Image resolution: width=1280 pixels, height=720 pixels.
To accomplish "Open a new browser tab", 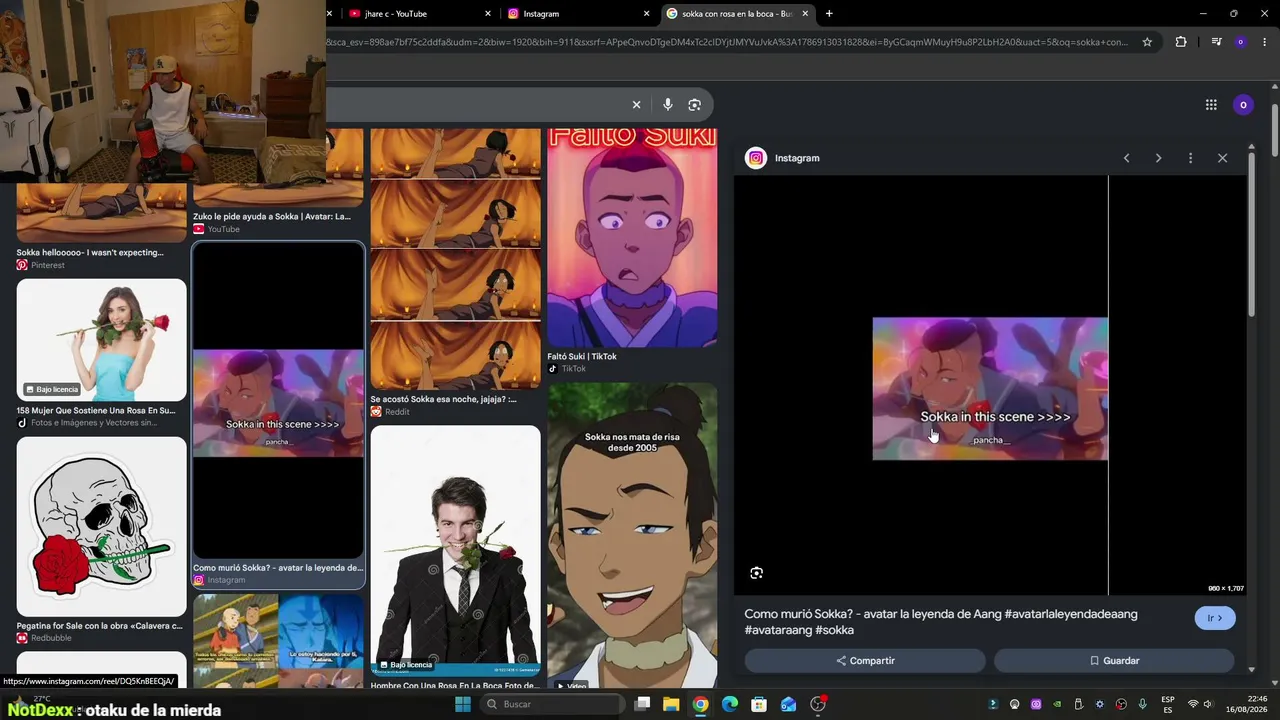I will (829, 14).
